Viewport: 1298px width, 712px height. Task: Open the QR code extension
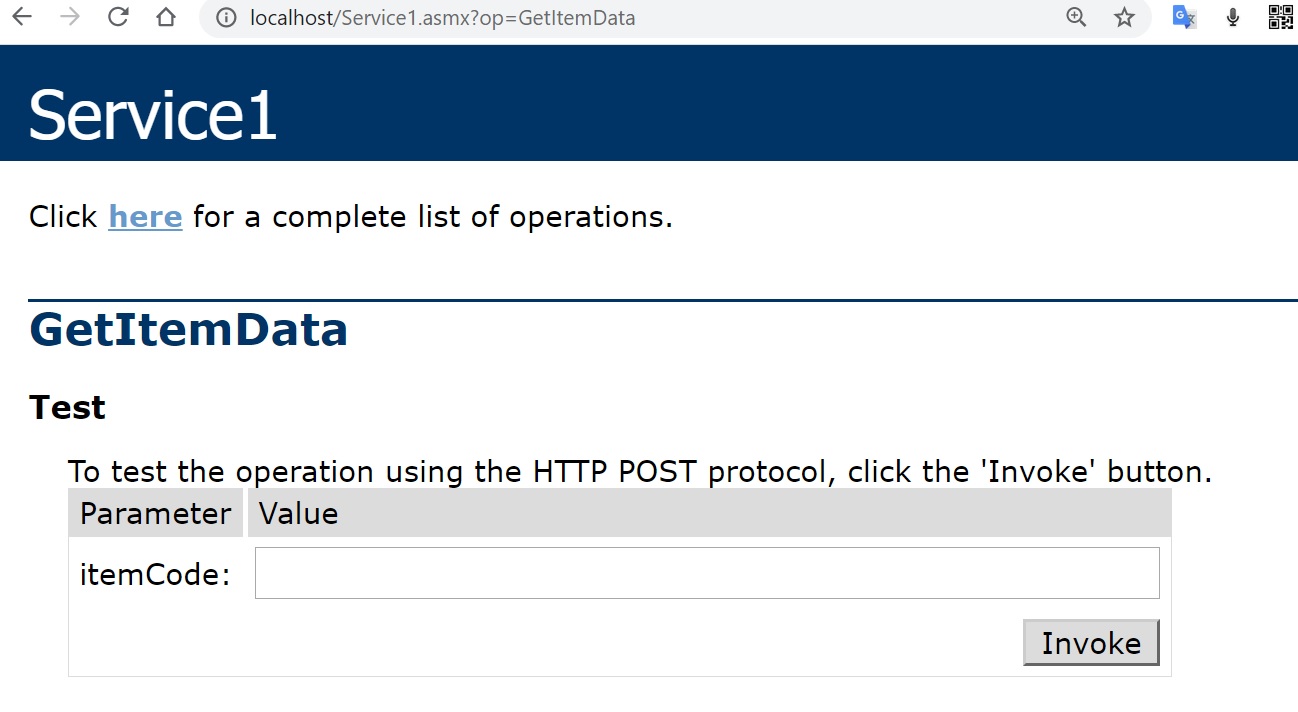tap(1280, 17)
